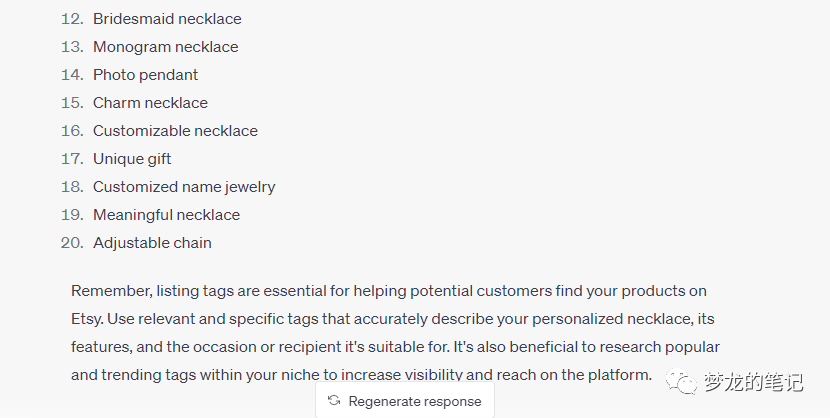Click the Meaningful necklace list entry

click(166, 215)
